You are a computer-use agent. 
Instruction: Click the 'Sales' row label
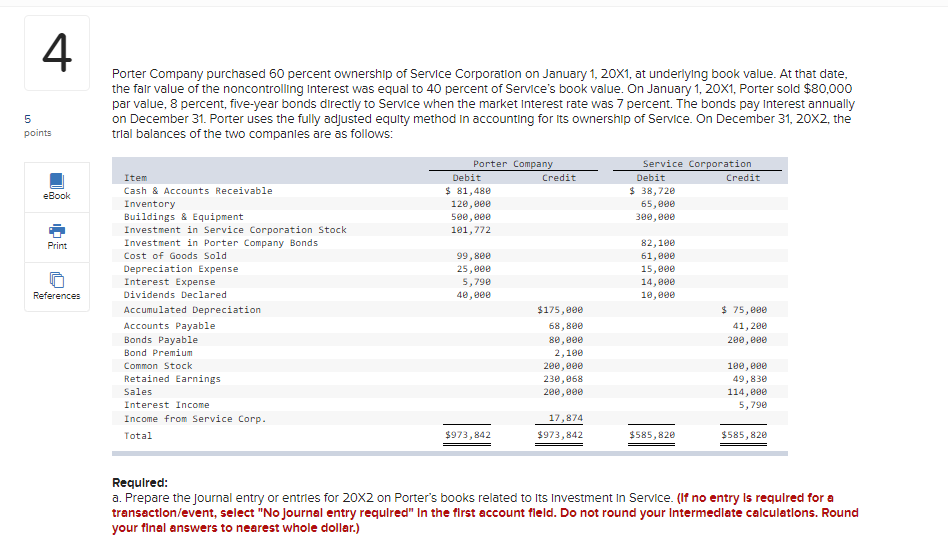138,392
